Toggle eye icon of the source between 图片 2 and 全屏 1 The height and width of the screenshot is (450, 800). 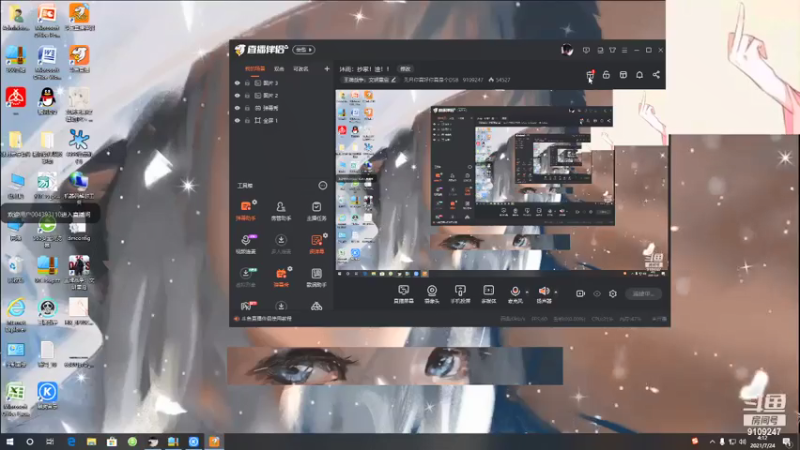click(237, 108)
